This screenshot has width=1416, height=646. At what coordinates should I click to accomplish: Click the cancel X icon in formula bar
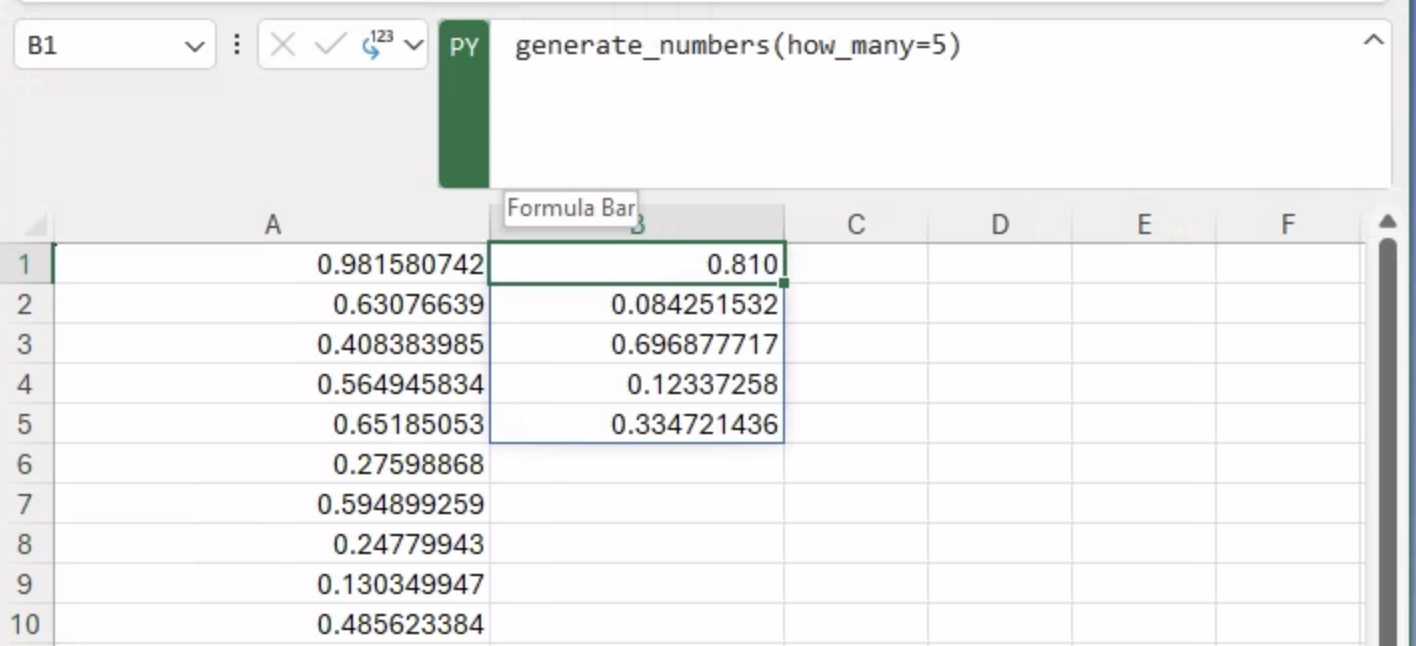(283, 45)
